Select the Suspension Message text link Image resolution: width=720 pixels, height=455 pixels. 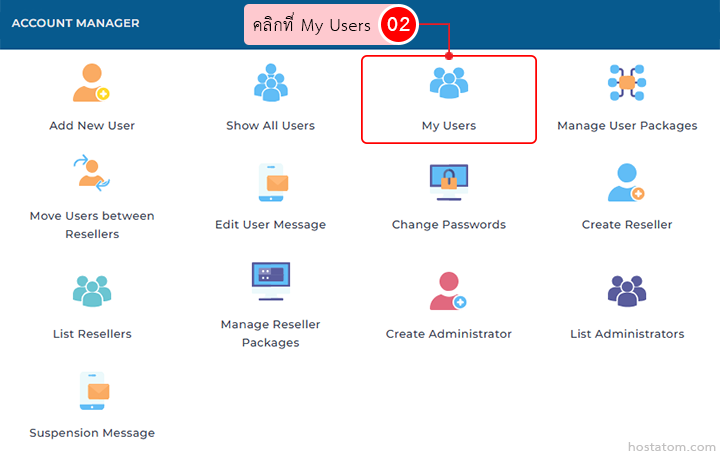point(92,433)
